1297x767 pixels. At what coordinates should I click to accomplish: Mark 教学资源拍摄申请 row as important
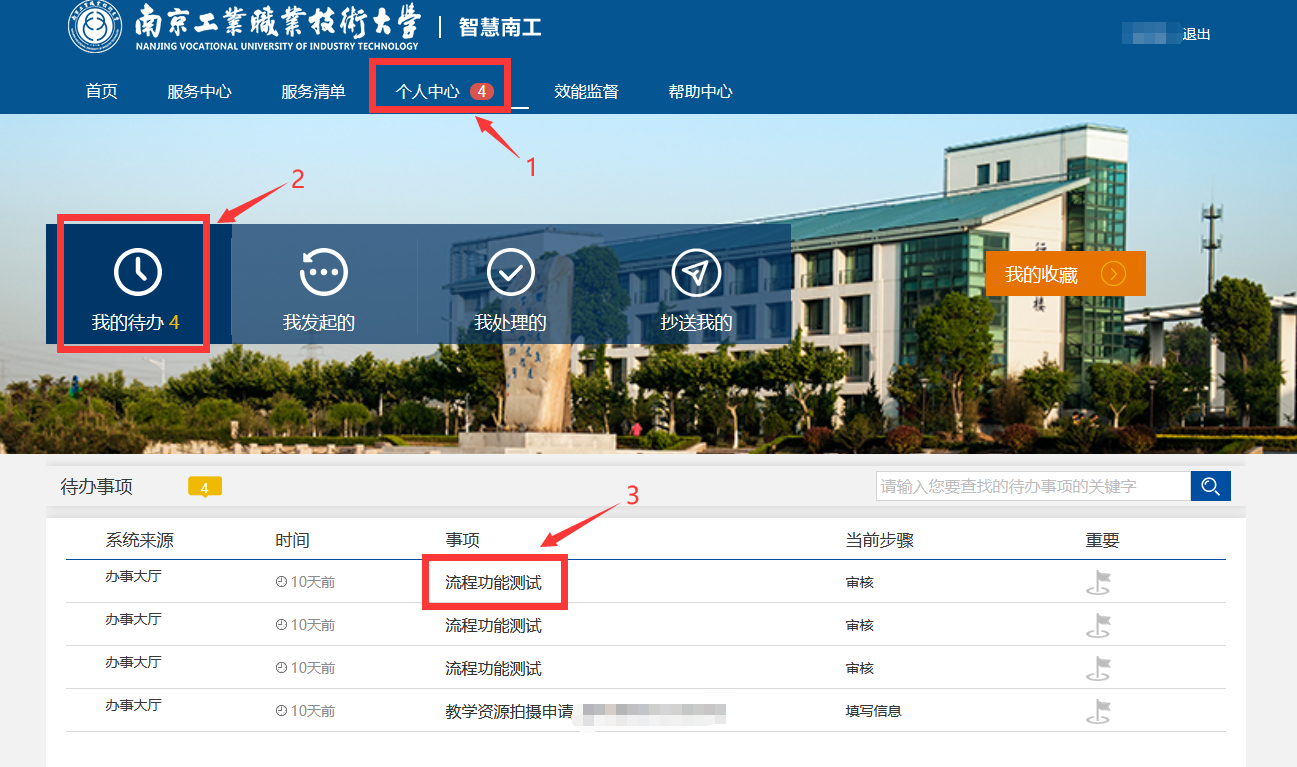[x=1098, y=712]
